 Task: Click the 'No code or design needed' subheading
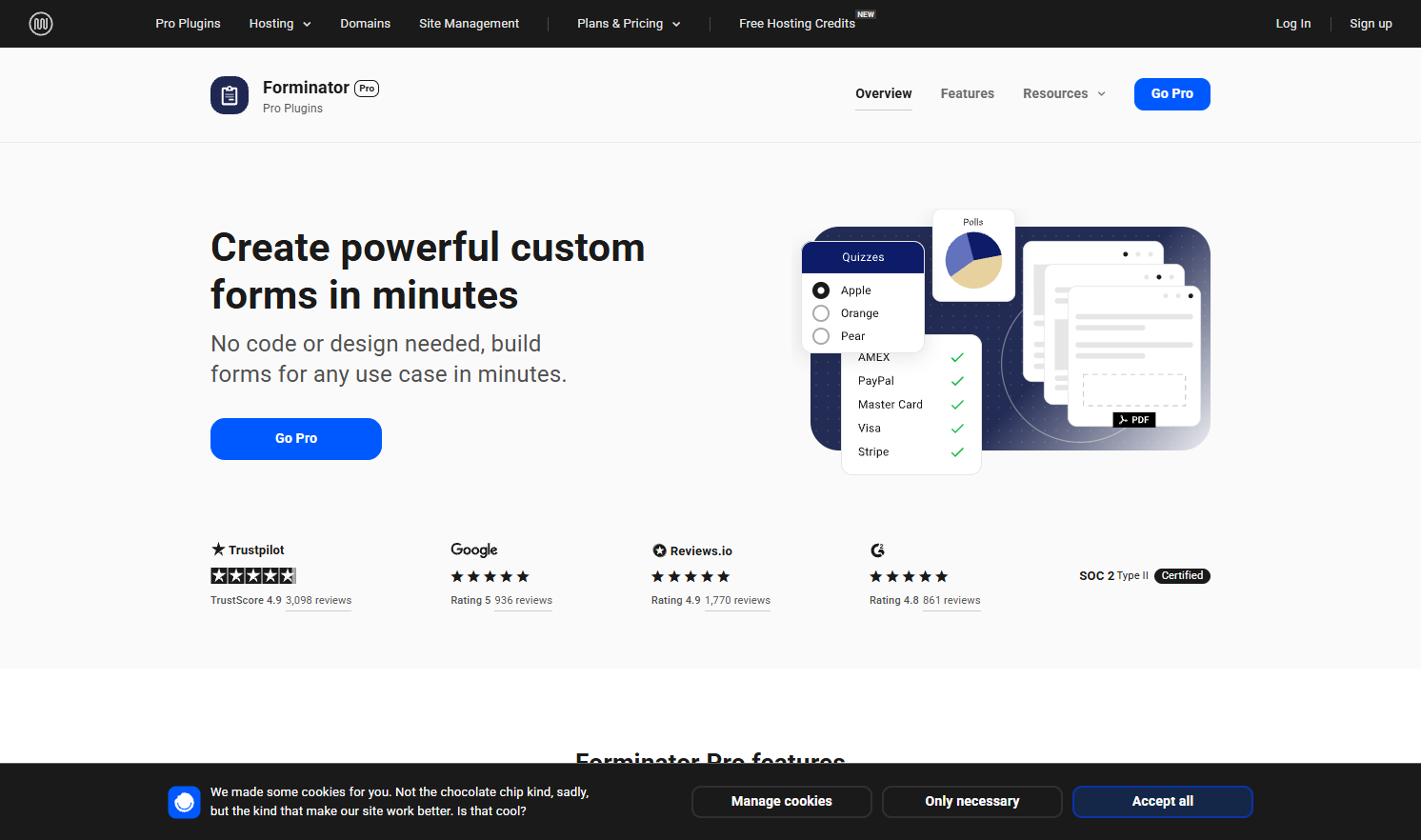click(389, 359)
